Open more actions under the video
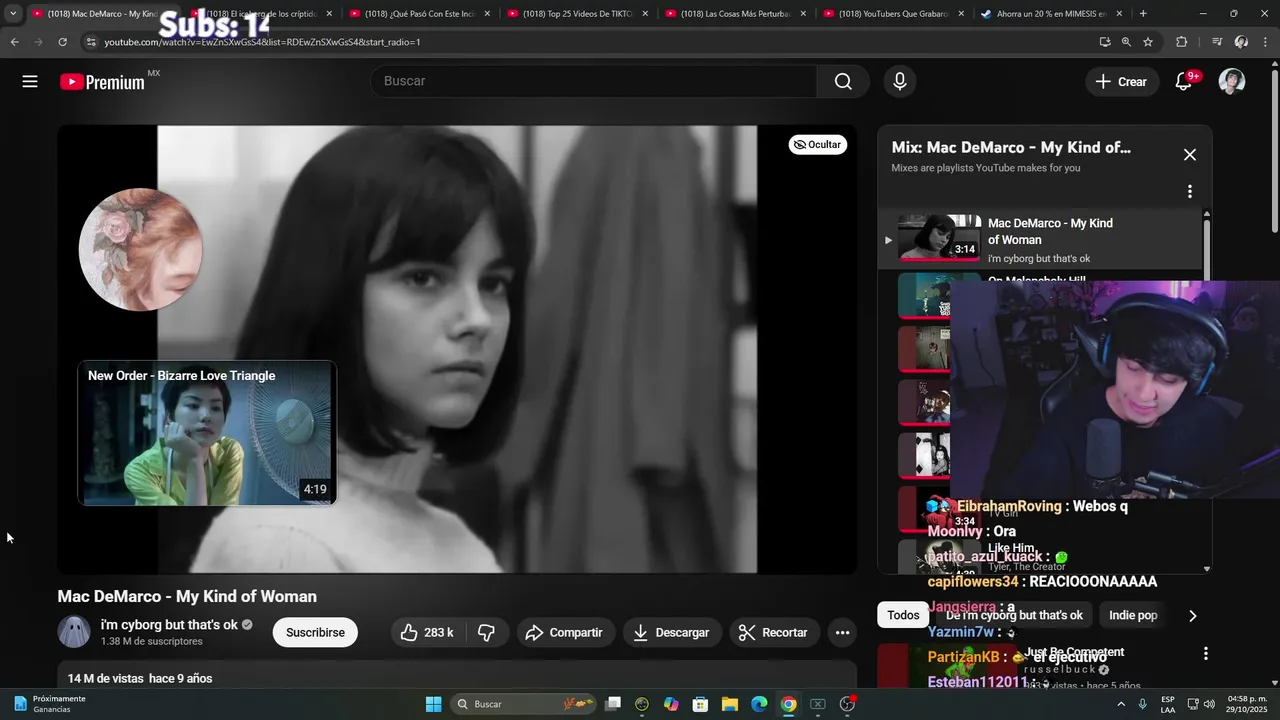Image resolution: width=1280 pixels, height=720 pixels. pos(842,632)
